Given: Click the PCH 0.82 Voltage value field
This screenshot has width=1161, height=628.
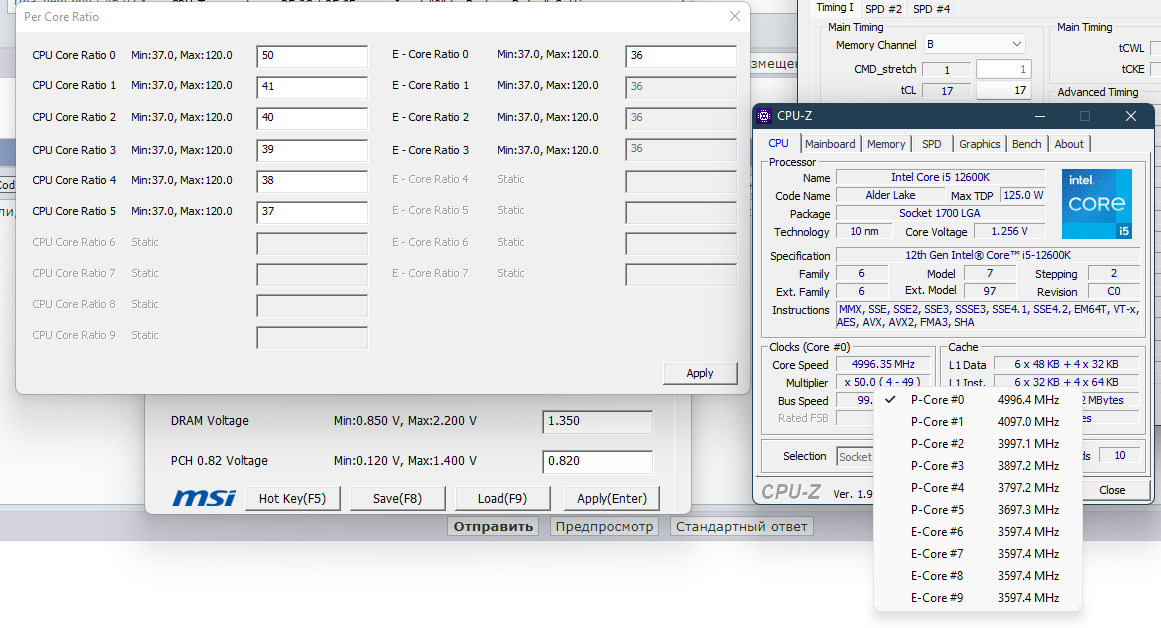Looking at the screenshot, I should point(598,461).
